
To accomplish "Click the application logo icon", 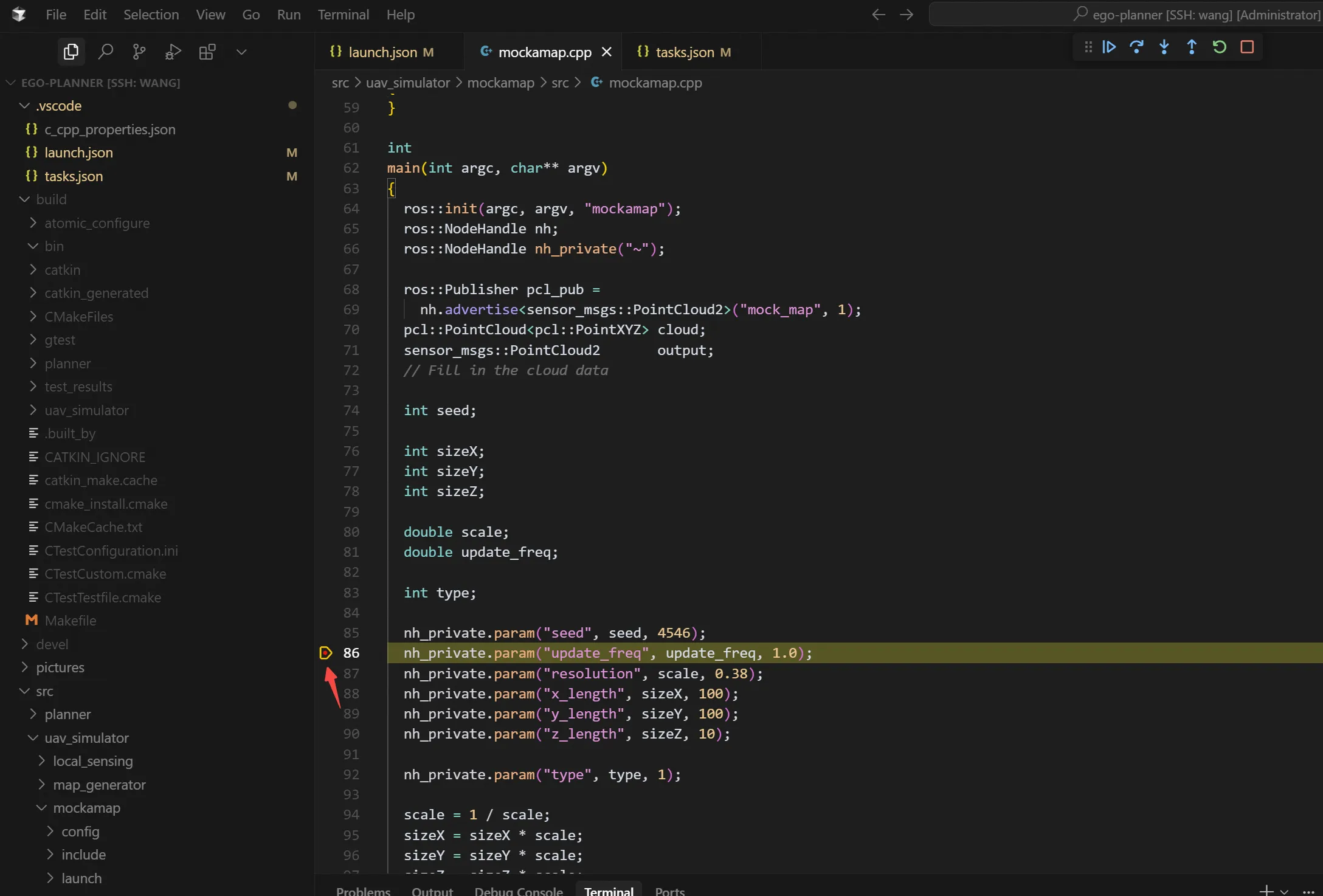I will click(19, 15).
